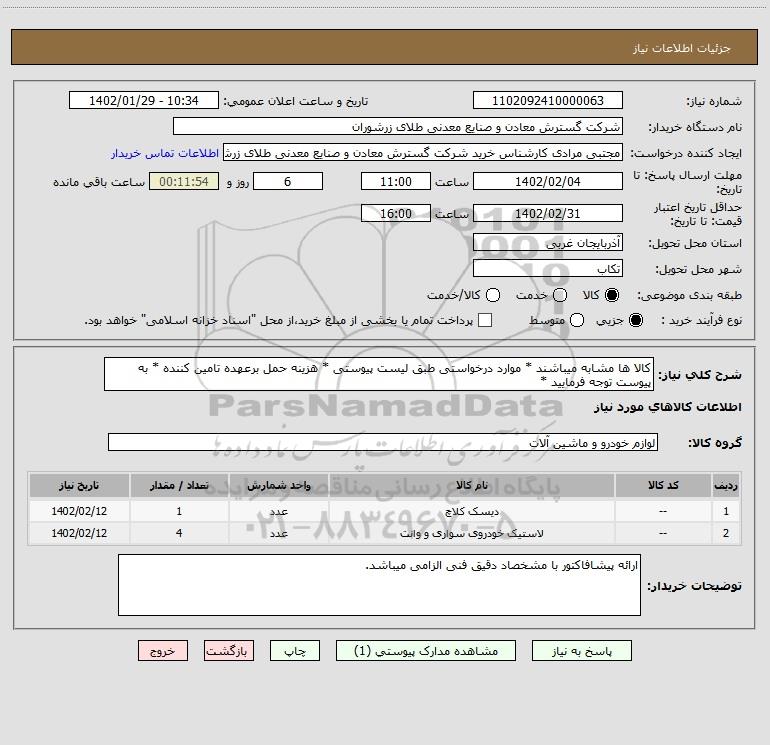This screenshot has height=745, width=770.
Task: Click the buyer organization name field
Action: [398, 127]
